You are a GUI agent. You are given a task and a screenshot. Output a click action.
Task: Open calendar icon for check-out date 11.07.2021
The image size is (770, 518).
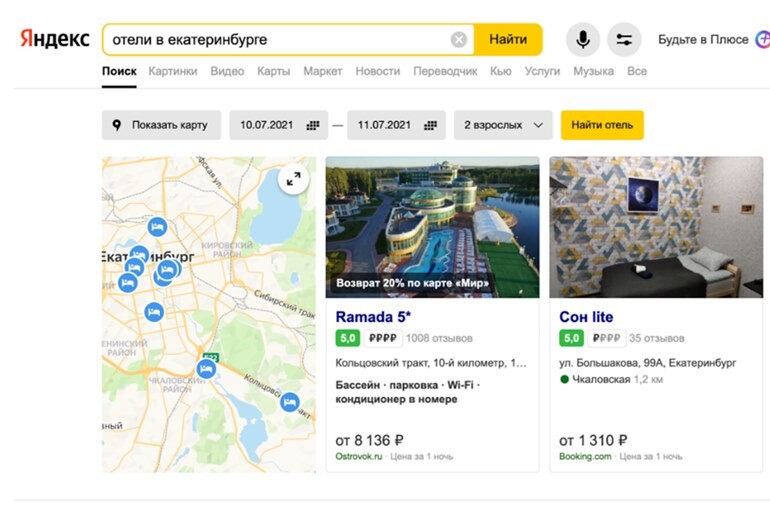point(430,125)
